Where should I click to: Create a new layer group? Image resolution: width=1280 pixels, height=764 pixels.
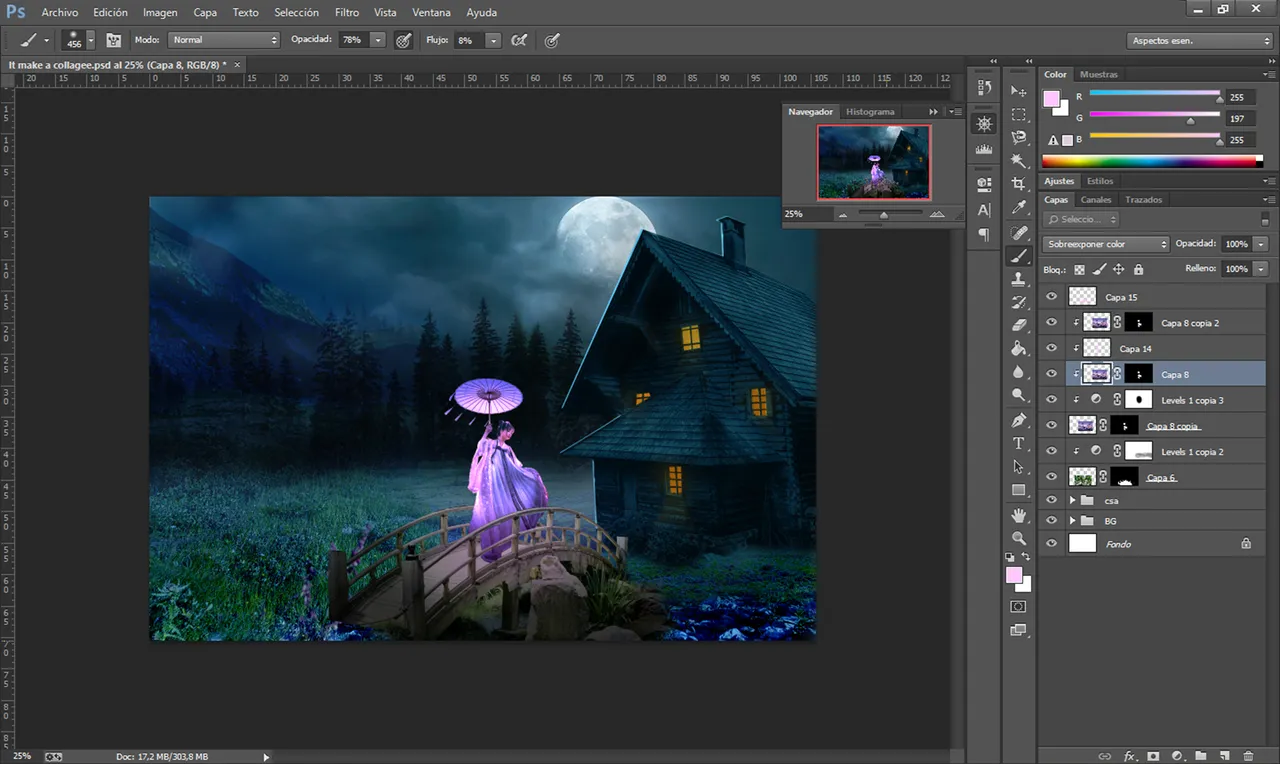point(1201,756)
